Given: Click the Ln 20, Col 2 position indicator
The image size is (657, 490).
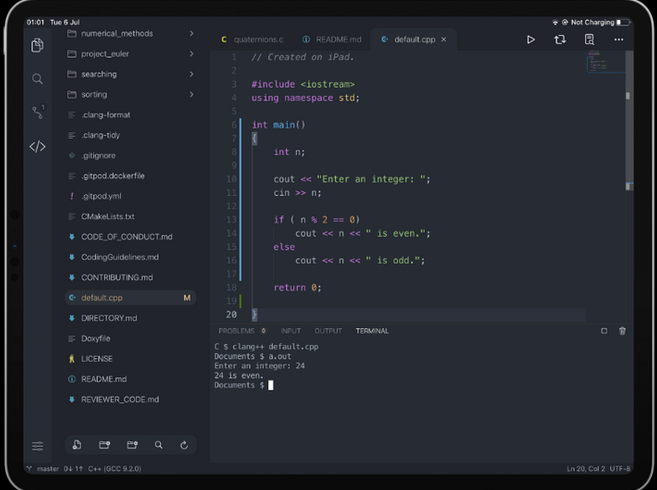Looking at the screenshot, I should click(586, 469).
